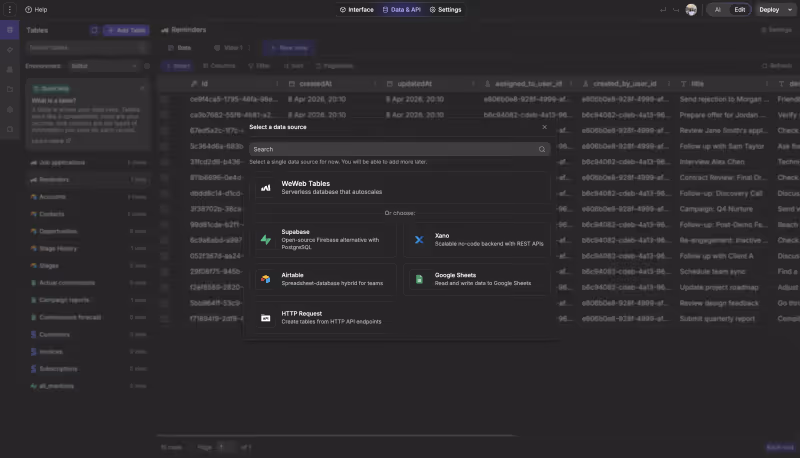
Task: Open the created_by_user_id column menu
Action: 669,84
